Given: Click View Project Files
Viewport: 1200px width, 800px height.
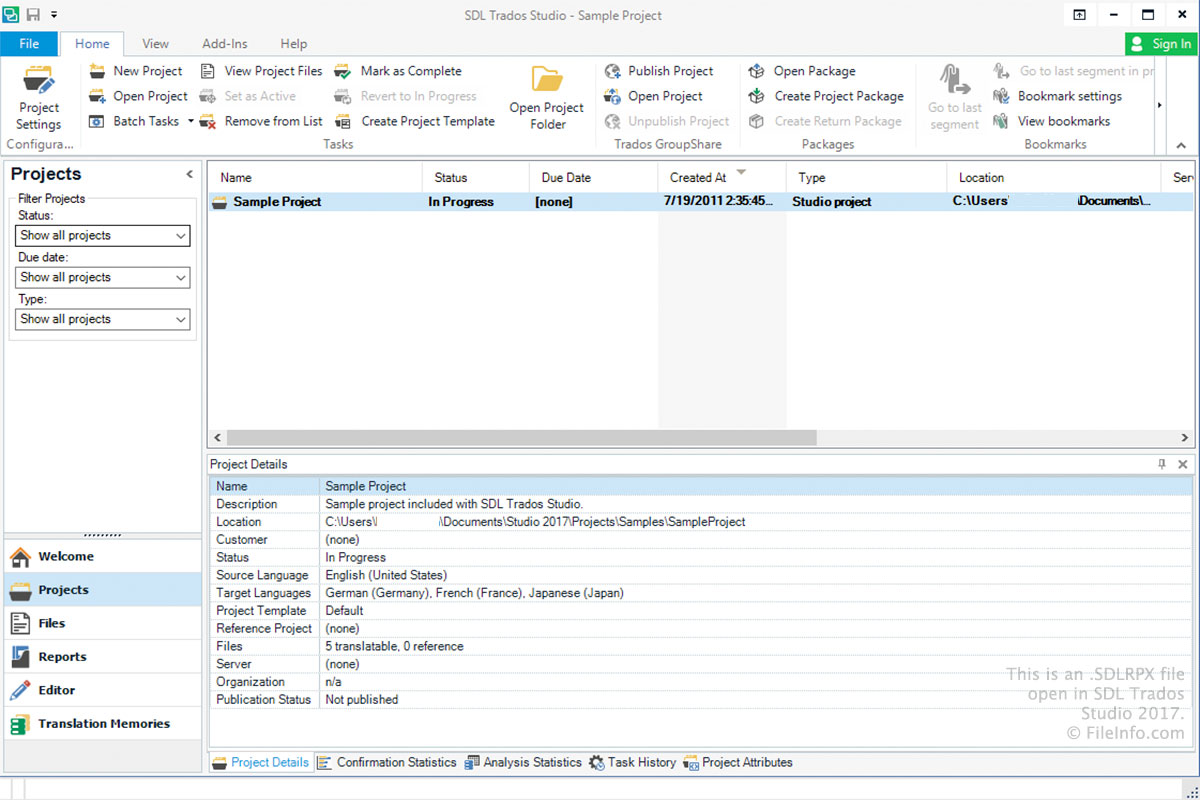Looking at the screenshot, I should 261,71.
